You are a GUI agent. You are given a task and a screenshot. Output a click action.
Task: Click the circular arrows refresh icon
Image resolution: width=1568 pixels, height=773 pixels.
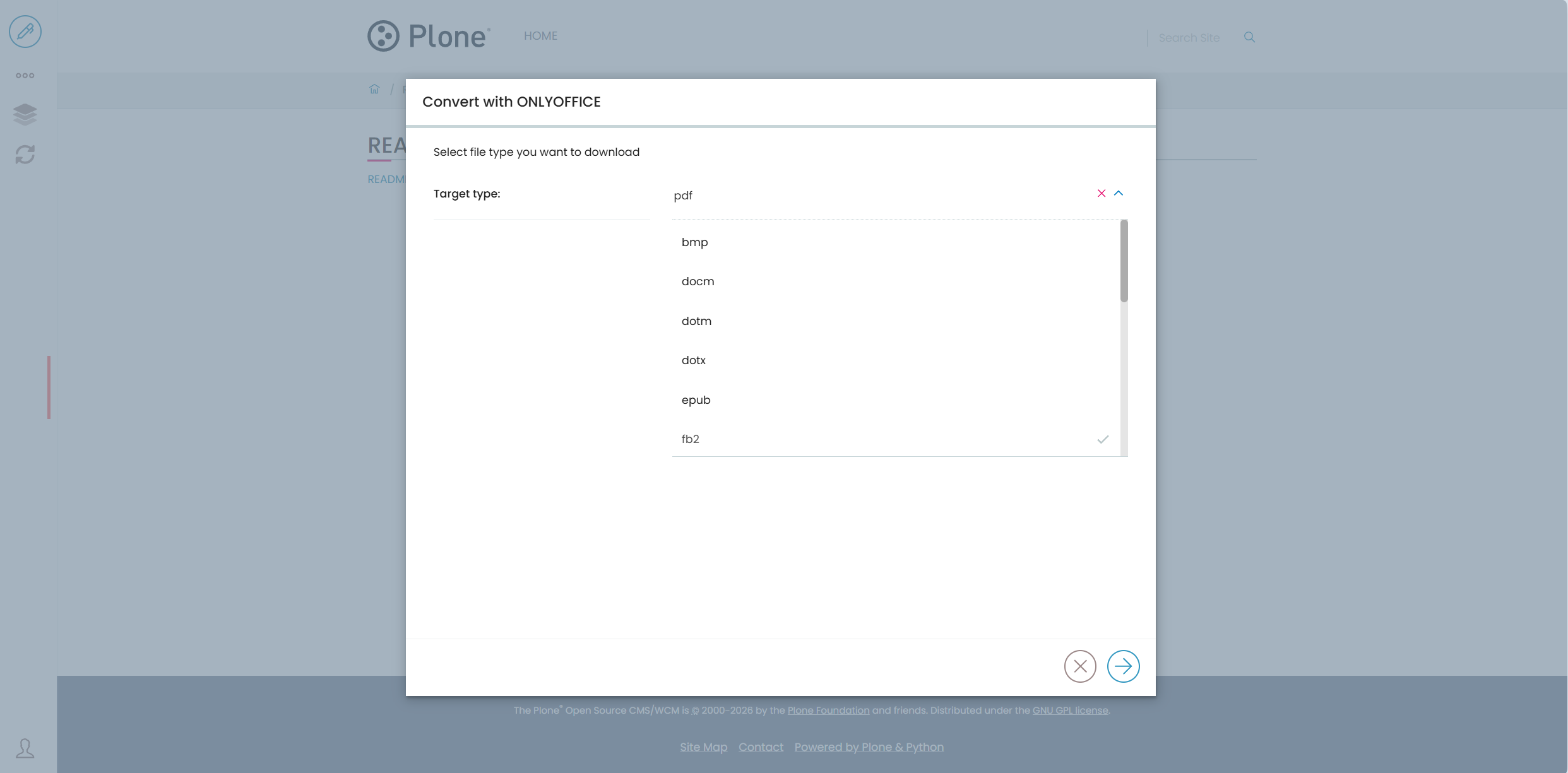coord(25,155)
